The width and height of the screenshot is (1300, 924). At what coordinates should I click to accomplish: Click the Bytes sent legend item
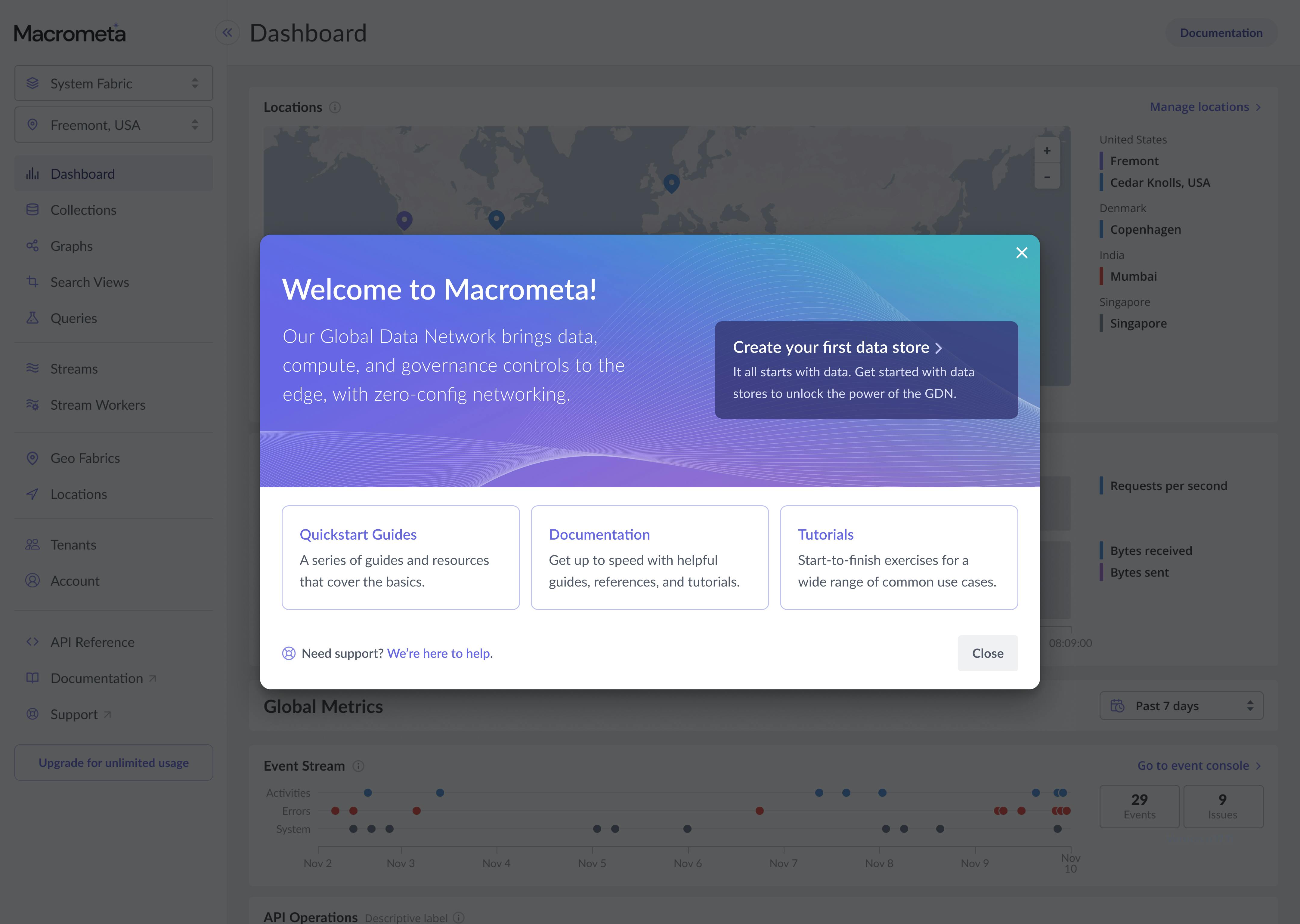[1134, 572]
